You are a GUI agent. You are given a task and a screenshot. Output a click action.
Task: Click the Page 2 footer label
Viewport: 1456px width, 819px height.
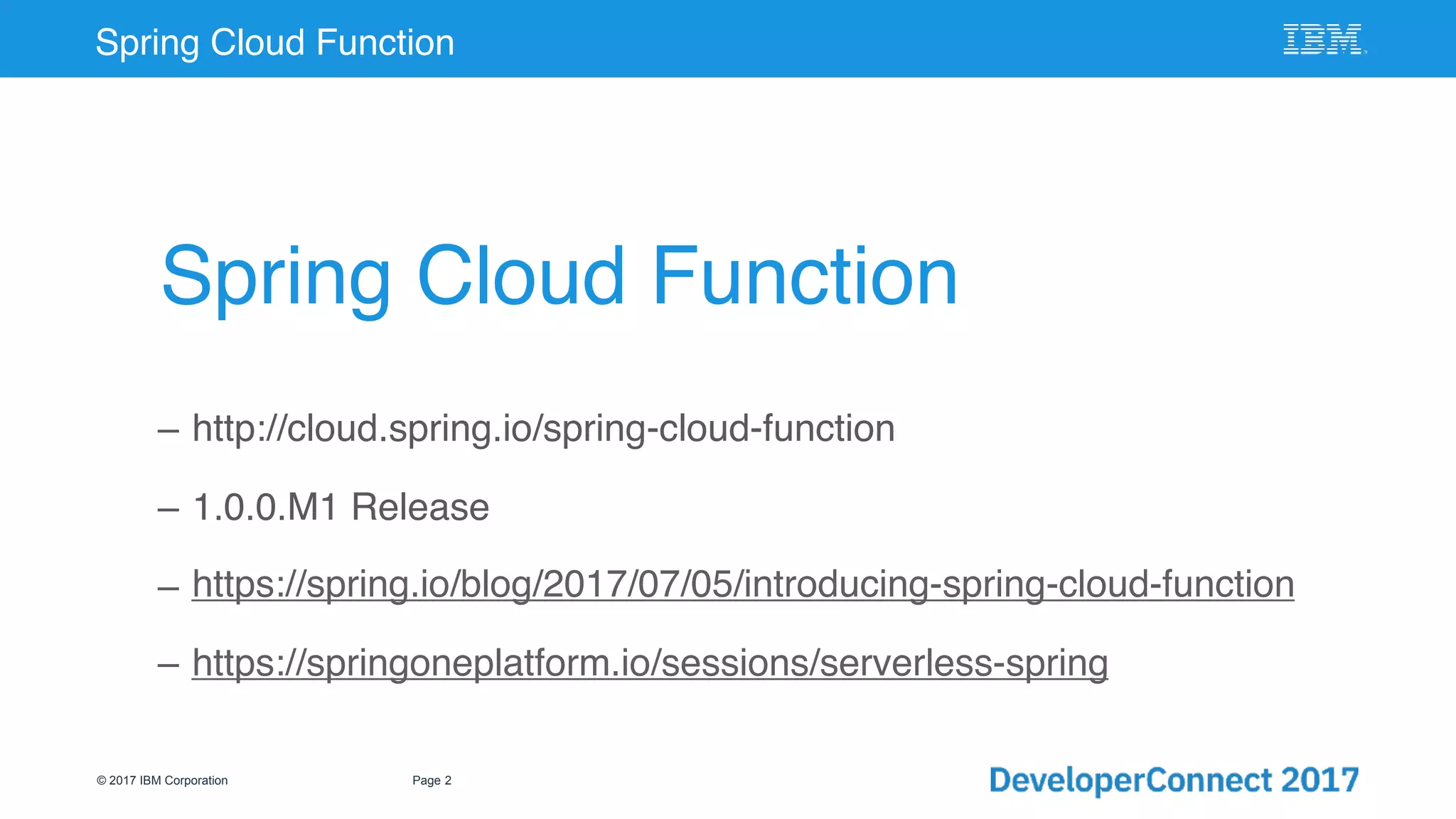pos(432,781)
